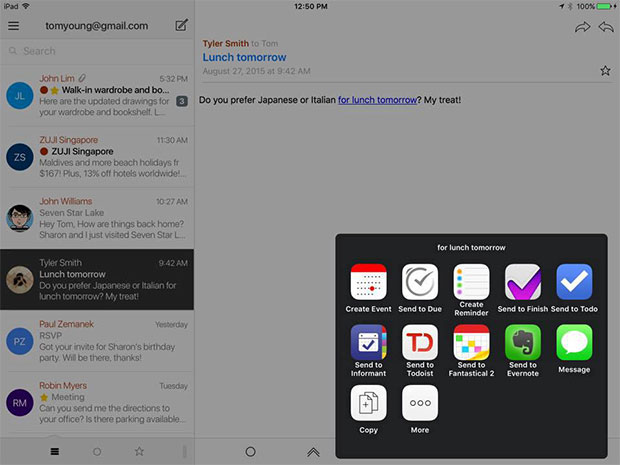620x465 pixels.
Task: Click Tyler Smith's avatar in selected row
Action: point(19,280)
